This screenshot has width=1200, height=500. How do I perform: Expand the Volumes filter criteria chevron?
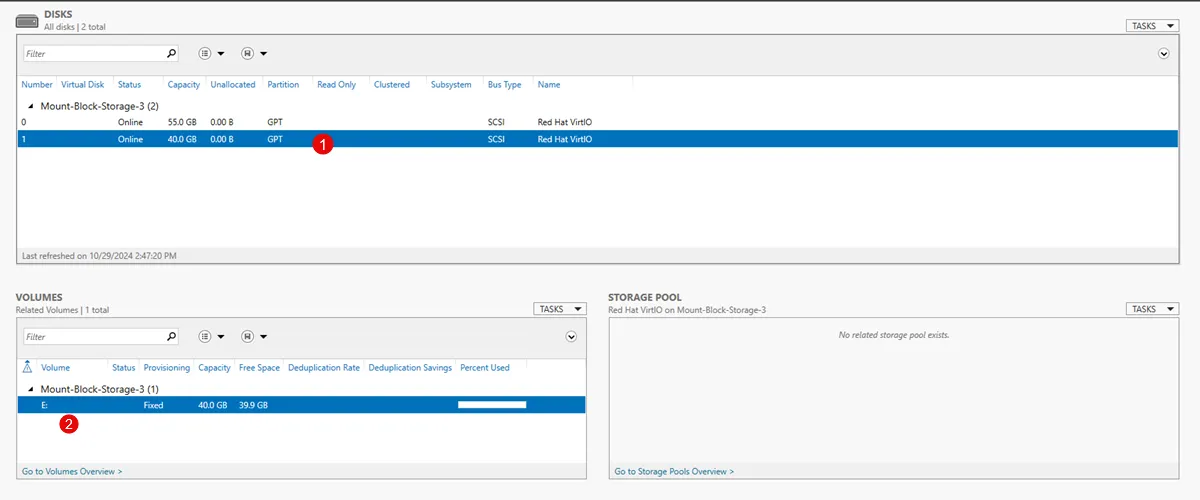coord(572,337)
